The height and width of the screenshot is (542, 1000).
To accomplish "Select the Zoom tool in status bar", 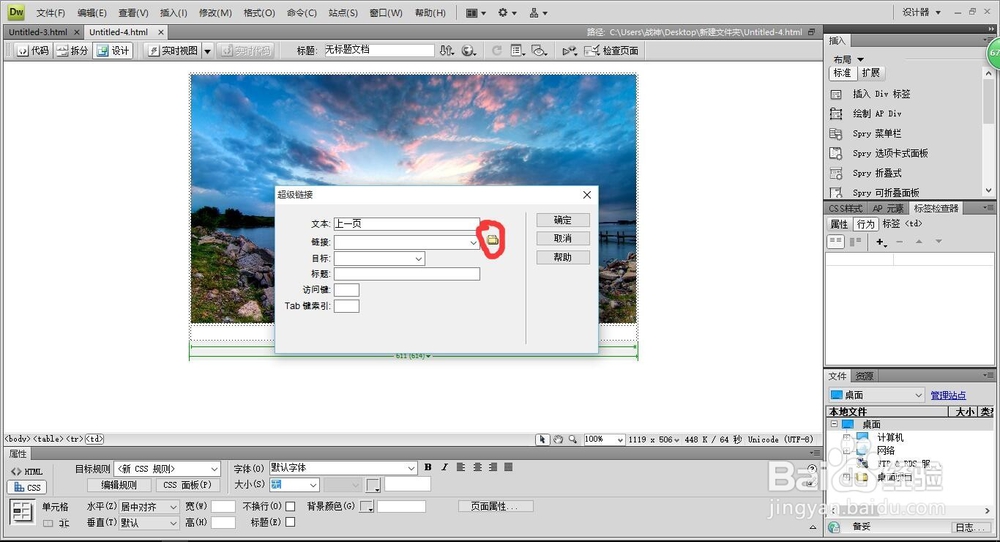I will click(x=573, y=439).
